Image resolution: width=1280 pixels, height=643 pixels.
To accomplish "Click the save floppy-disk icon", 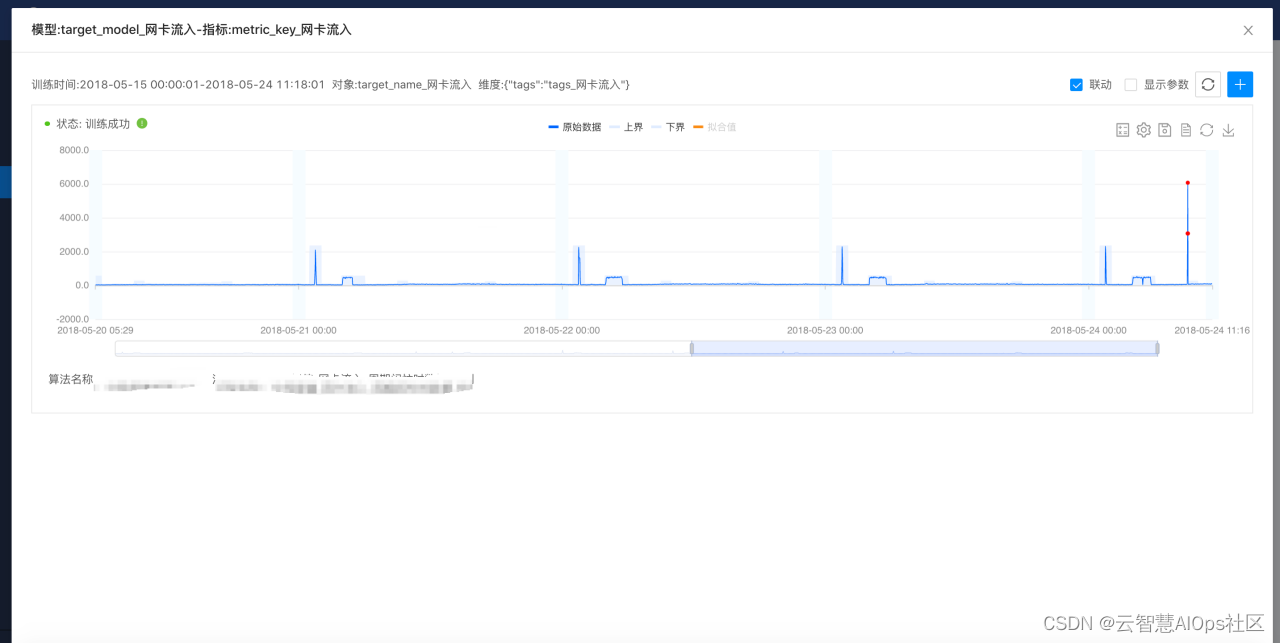I will [1165, 130].
